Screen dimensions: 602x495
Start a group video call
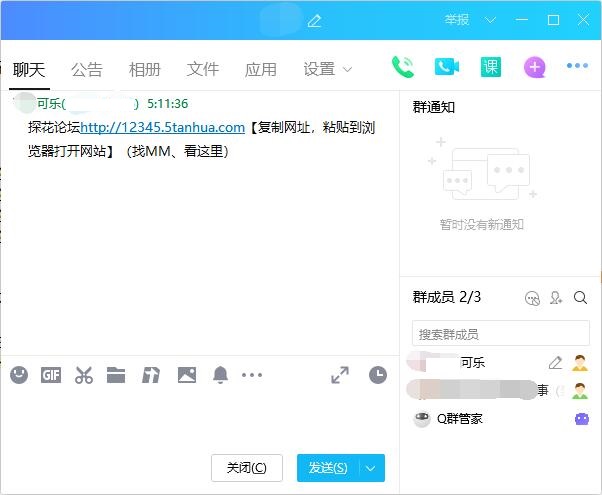tap(446, 67)
